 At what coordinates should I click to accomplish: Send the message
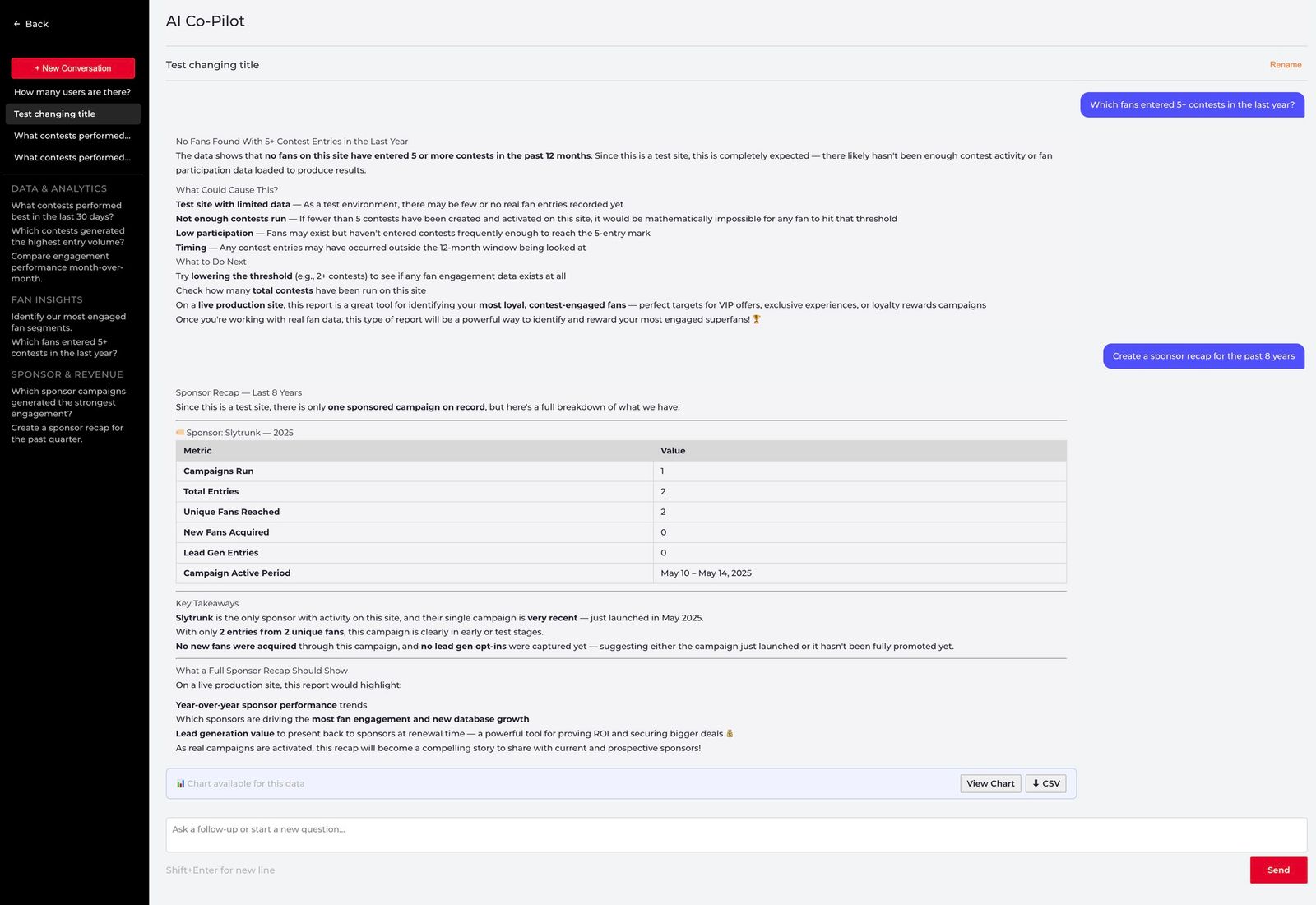tap(1278, 870)
